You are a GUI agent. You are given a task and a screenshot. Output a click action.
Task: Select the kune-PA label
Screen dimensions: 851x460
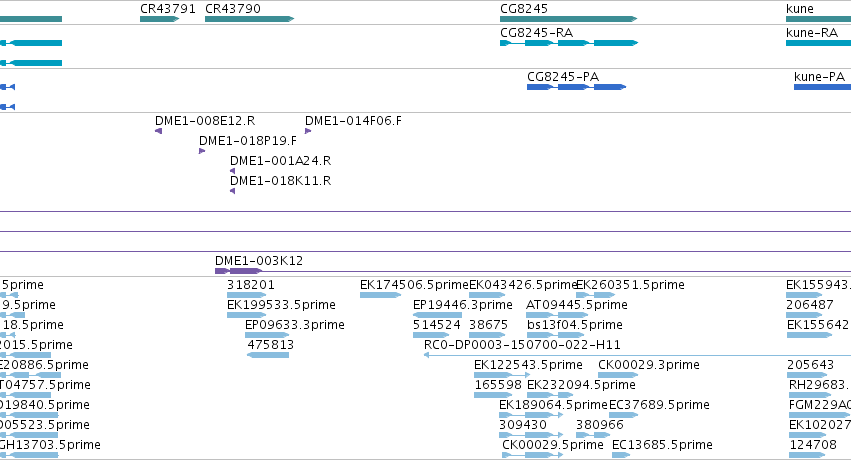click(x=820, y=76)
